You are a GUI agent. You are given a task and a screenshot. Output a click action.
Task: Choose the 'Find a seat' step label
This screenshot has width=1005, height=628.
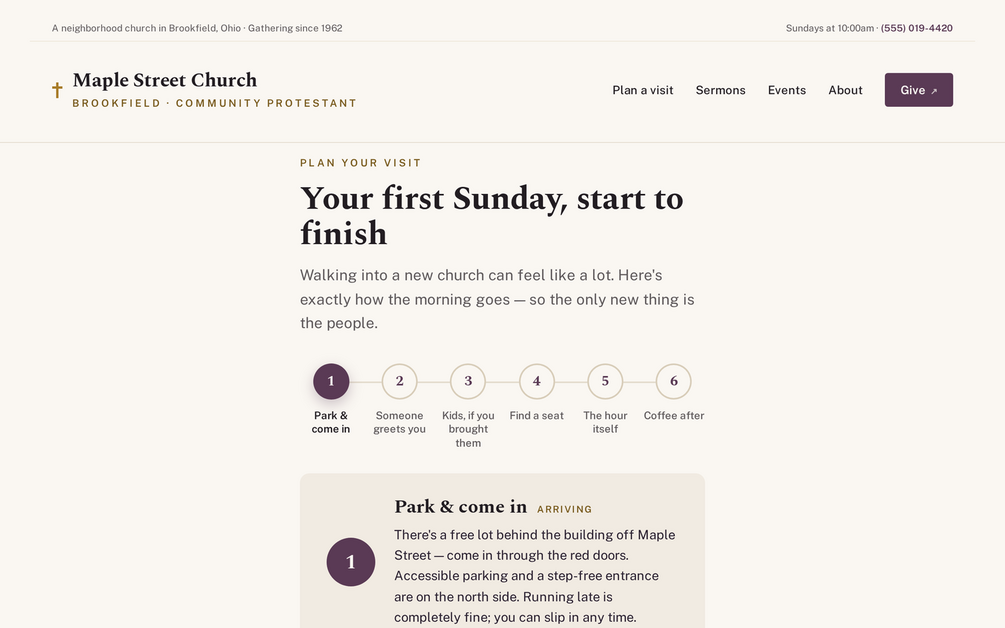point(536,415)
